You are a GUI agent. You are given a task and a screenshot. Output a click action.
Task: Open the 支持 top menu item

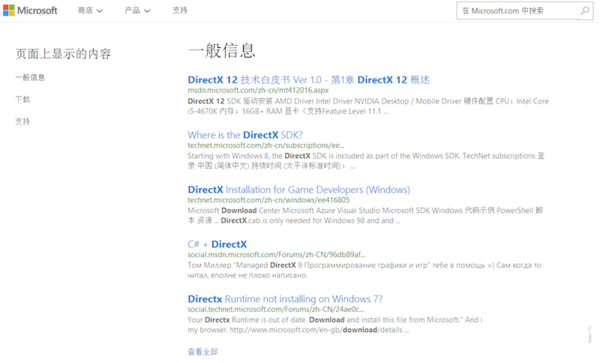click(180, 11)
